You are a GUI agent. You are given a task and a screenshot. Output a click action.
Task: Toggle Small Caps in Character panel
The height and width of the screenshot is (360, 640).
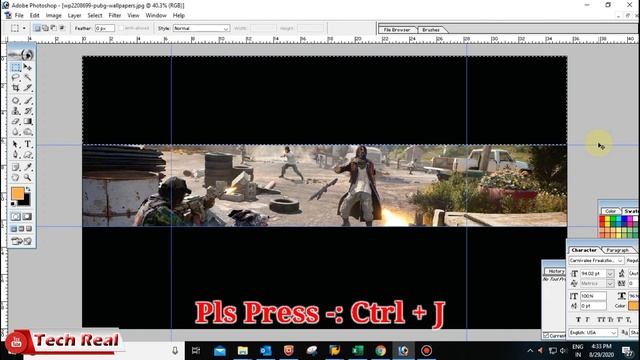point(610,320)
